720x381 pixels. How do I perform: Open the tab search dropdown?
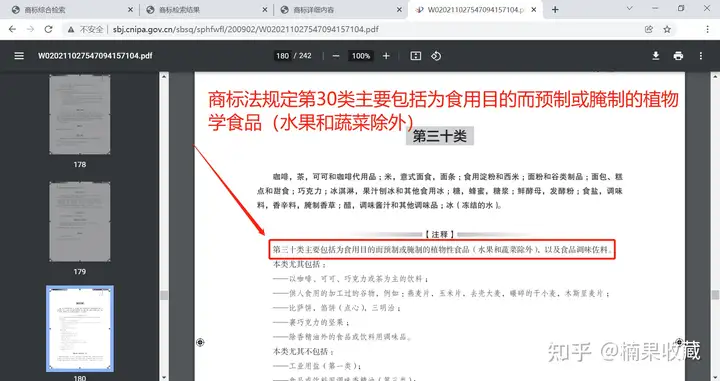tap(630, 8)
